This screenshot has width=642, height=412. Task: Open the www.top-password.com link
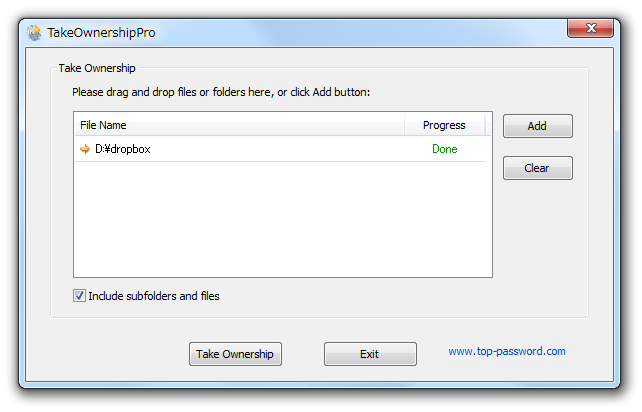pyautogui.click(x=506, y=351)
